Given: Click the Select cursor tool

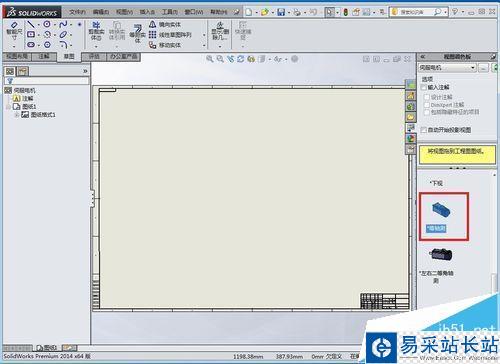Looking at the screenshot, I should coord(330,12).
